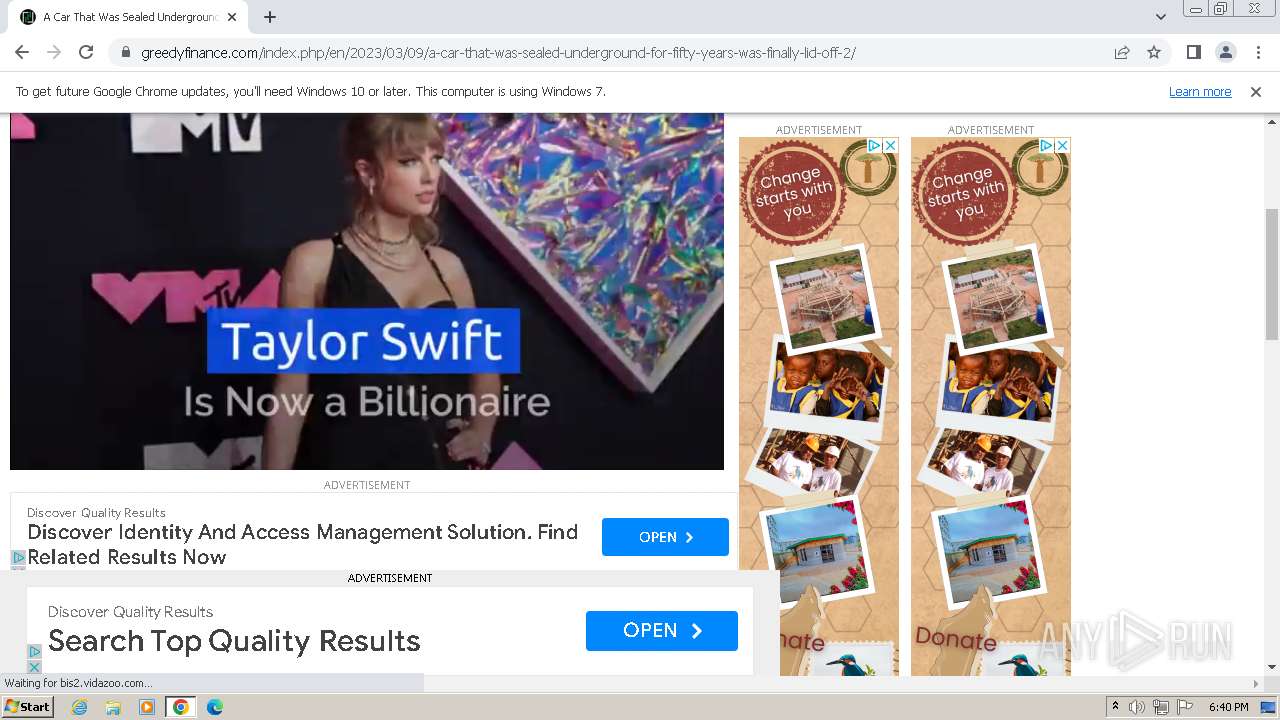The width and height of the screenshot is (1280, 720).
Task: Open Action Center flag icon
Action: (x=1184, y=707)
